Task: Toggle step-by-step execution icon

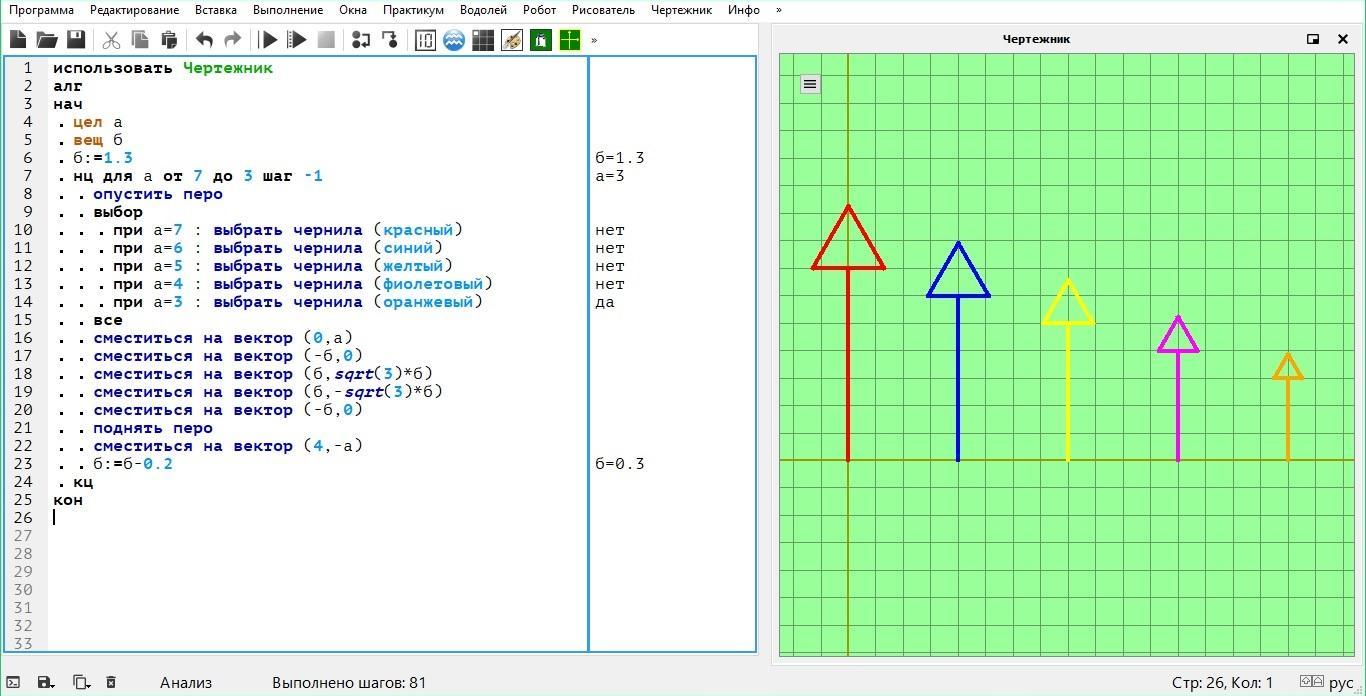Action: [x=361, y=40]
